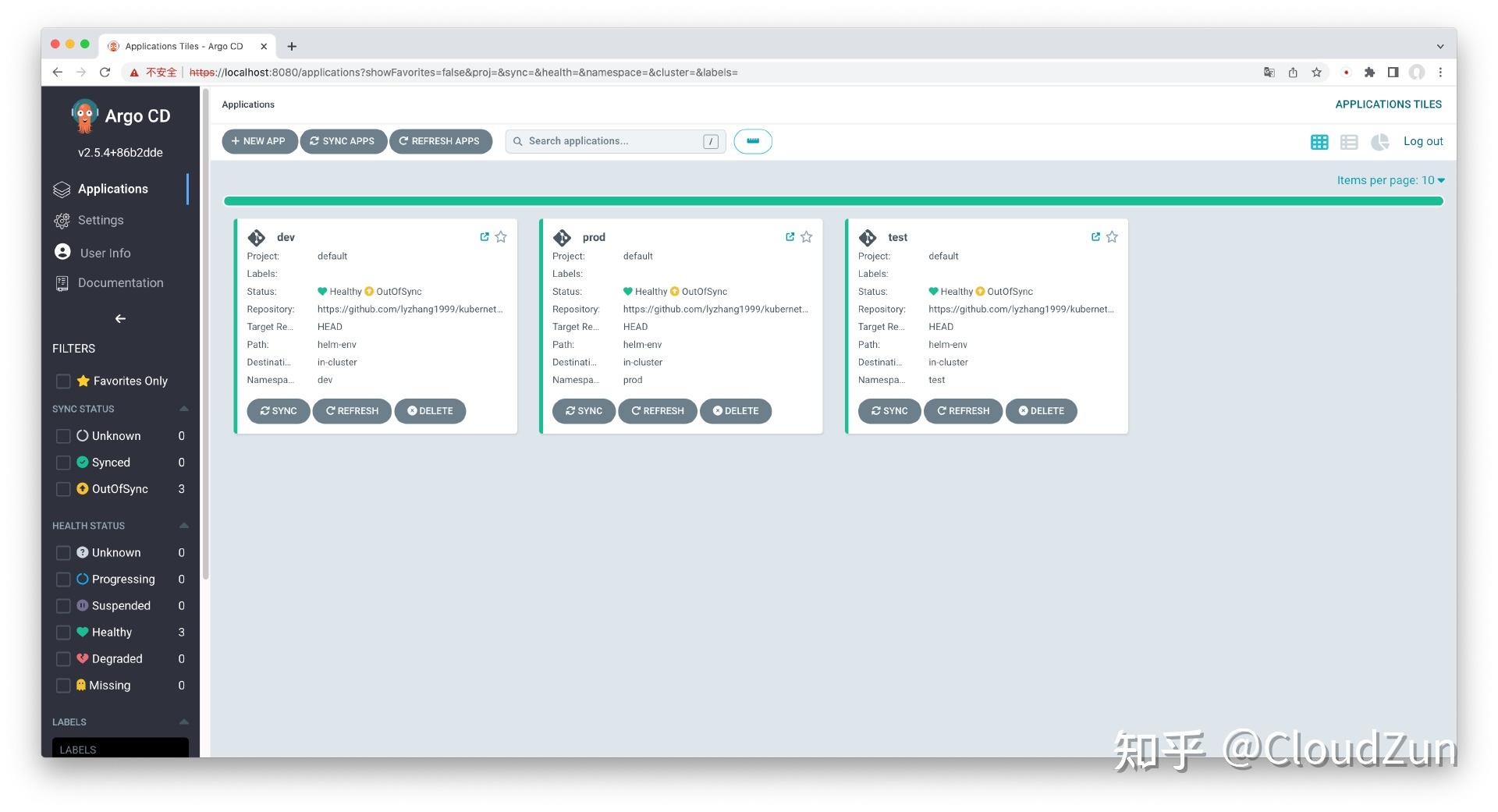1498x812 pixels.
Task: Delete the test application
Action: click(x=1041, y=411)
